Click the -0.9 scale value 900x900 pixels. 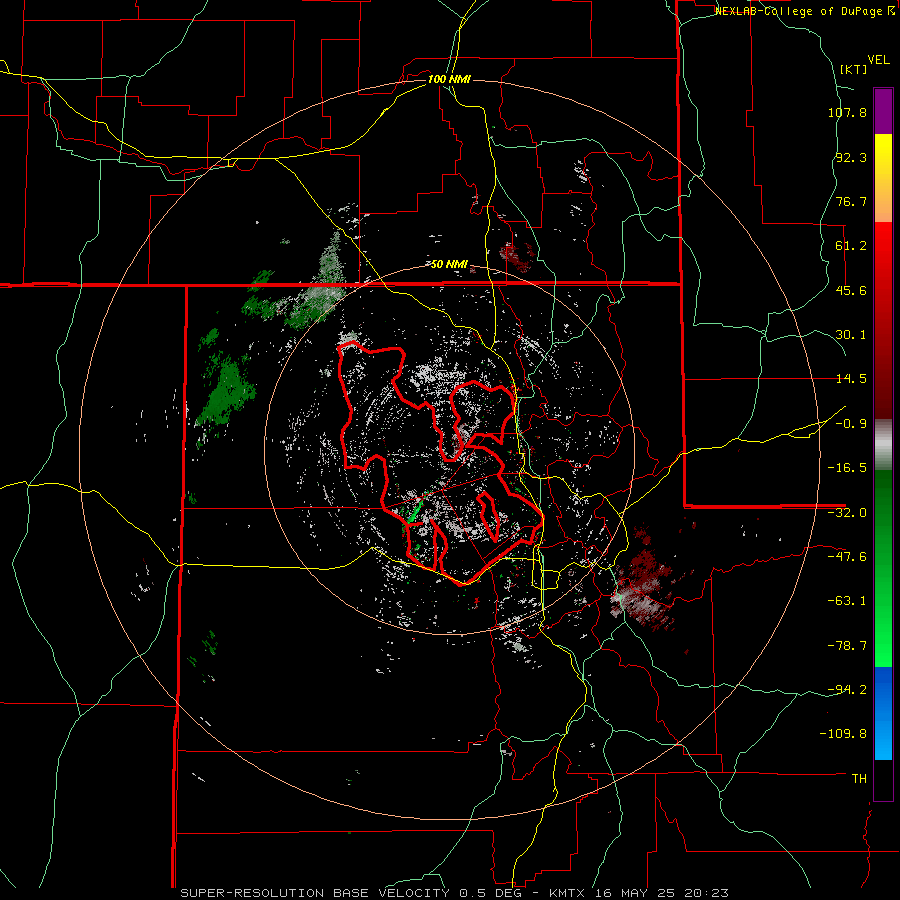click(851, 424)
